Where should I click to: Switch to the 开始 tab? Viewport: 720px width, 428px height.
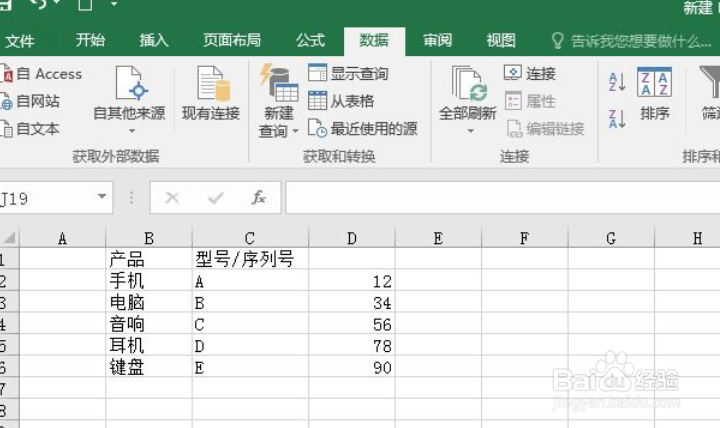point(90,40)
